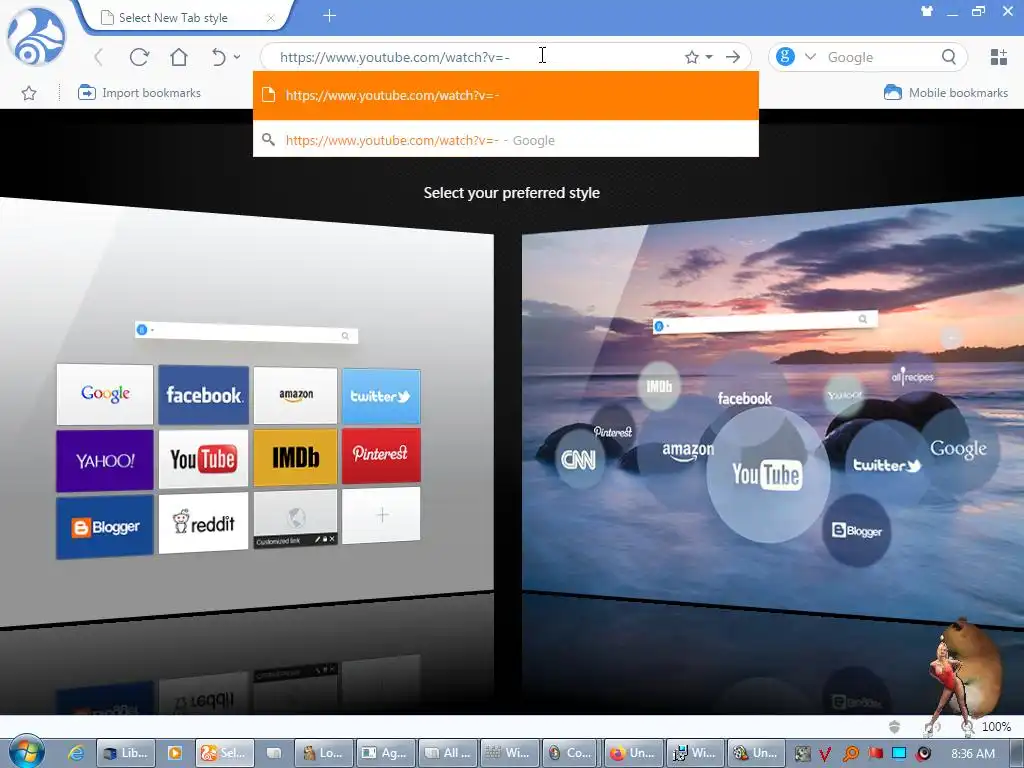This screenshot has height=768, width=1024.
Task: Click the 8:36 AM taskbar clock
Action: (973, 753)
